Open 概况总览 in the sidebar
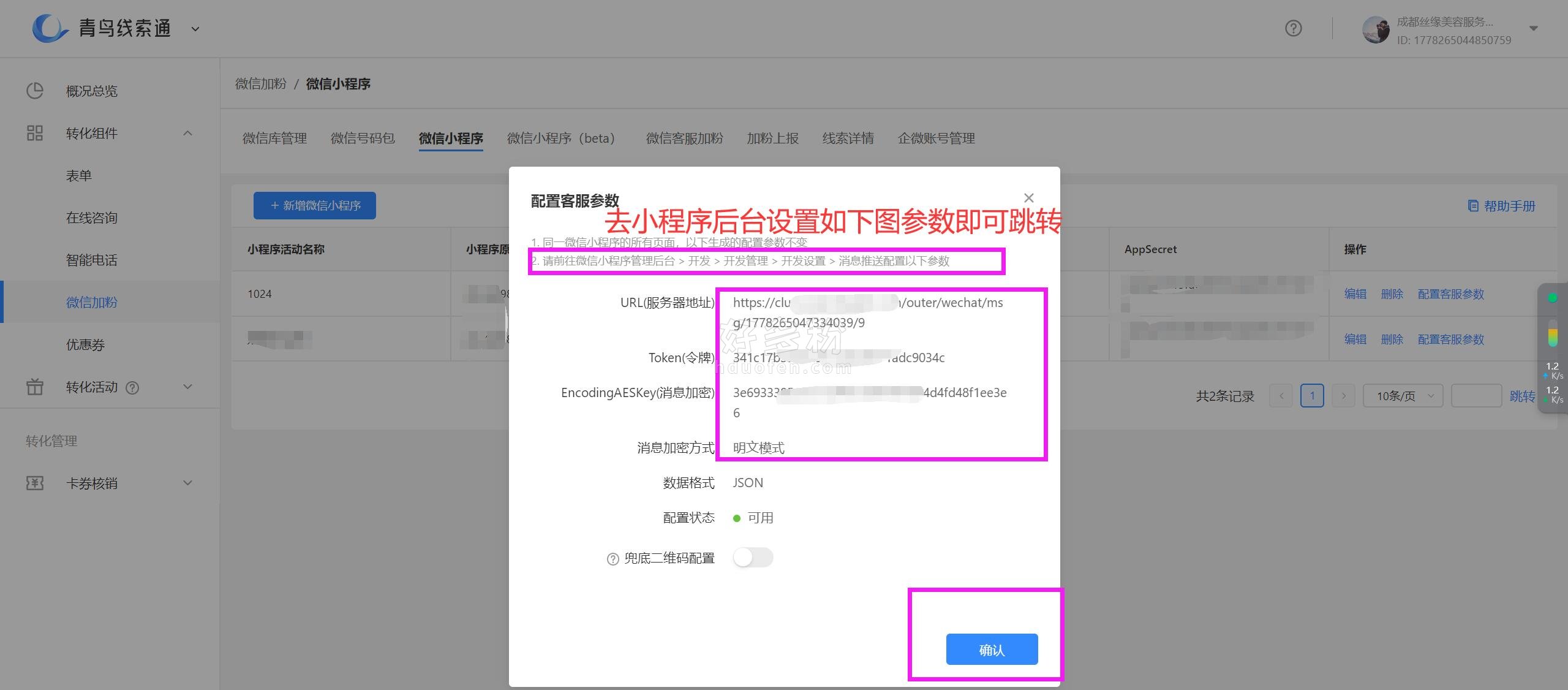Viewport: 1568px width, 690px height. tap(92, 91)
